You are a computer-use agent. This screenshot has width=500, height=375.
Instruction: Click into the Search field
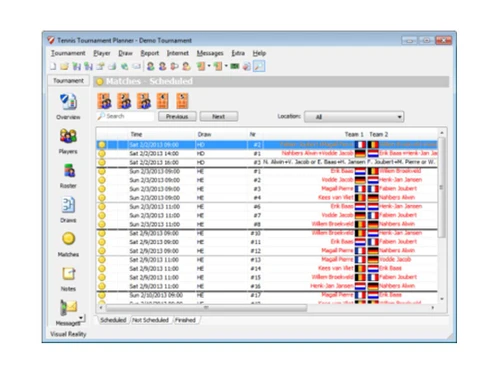tap(126, 116)
